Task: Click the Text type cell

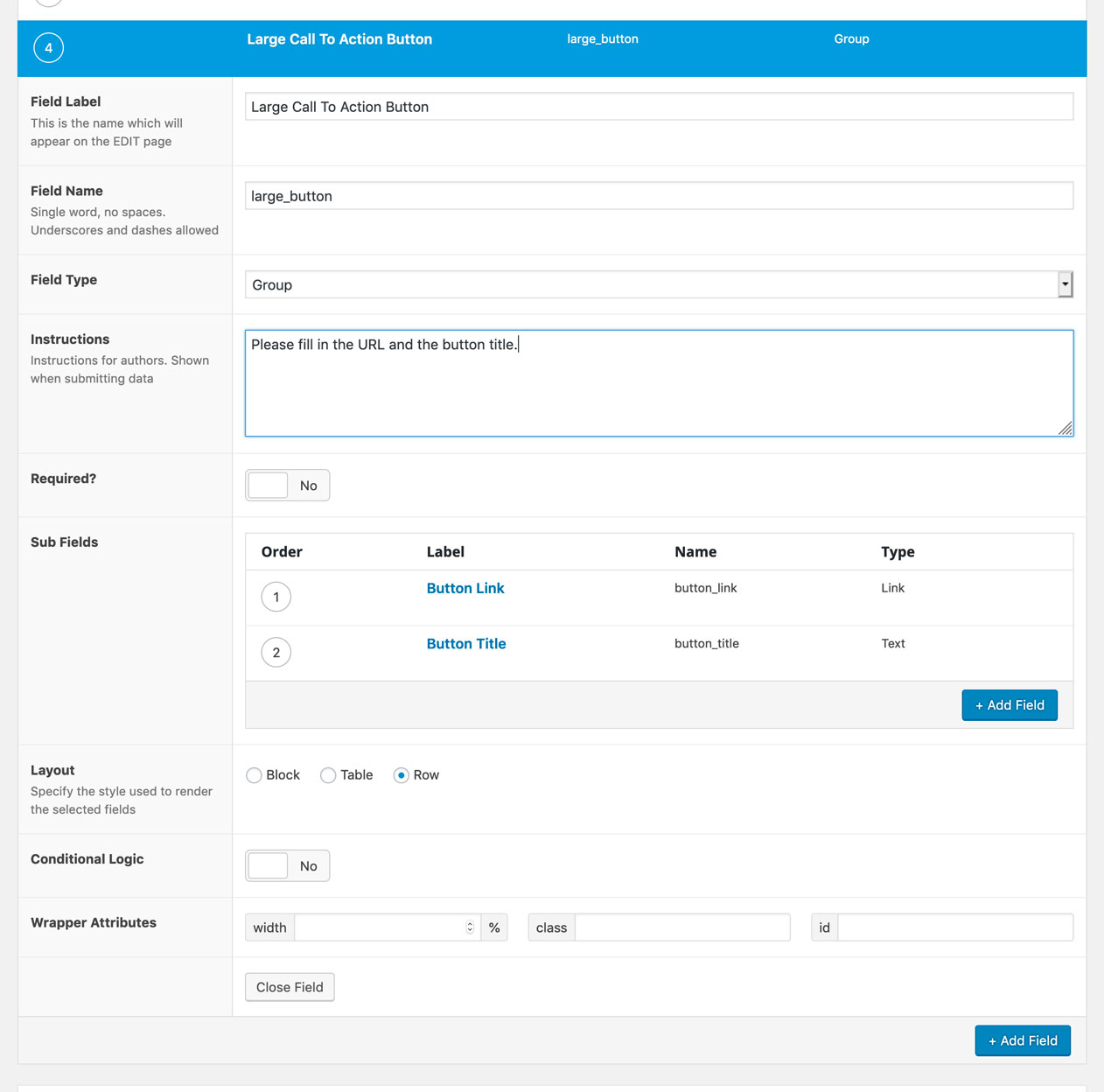Action: (893, 643)
